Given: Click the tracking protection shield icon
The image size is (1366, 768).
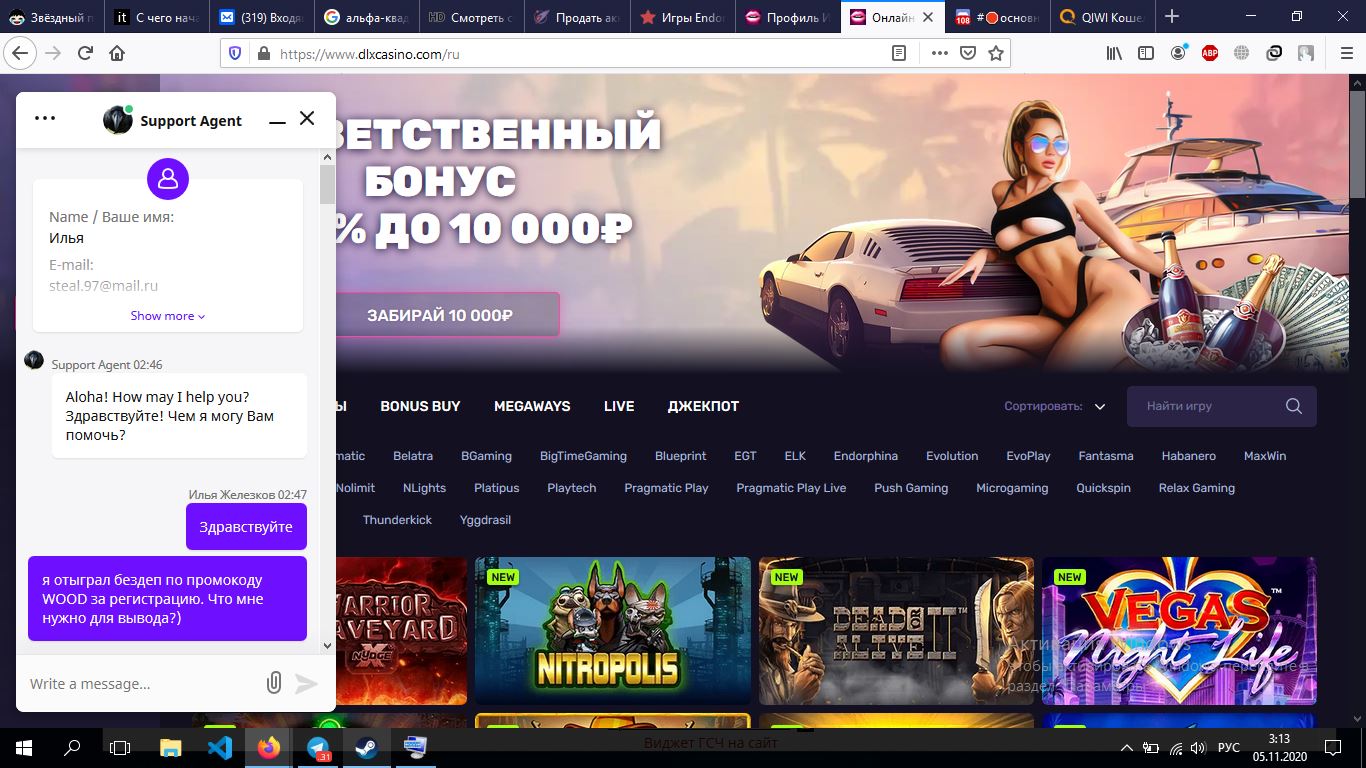Looking at the screenshot, I should click(235, 54).
